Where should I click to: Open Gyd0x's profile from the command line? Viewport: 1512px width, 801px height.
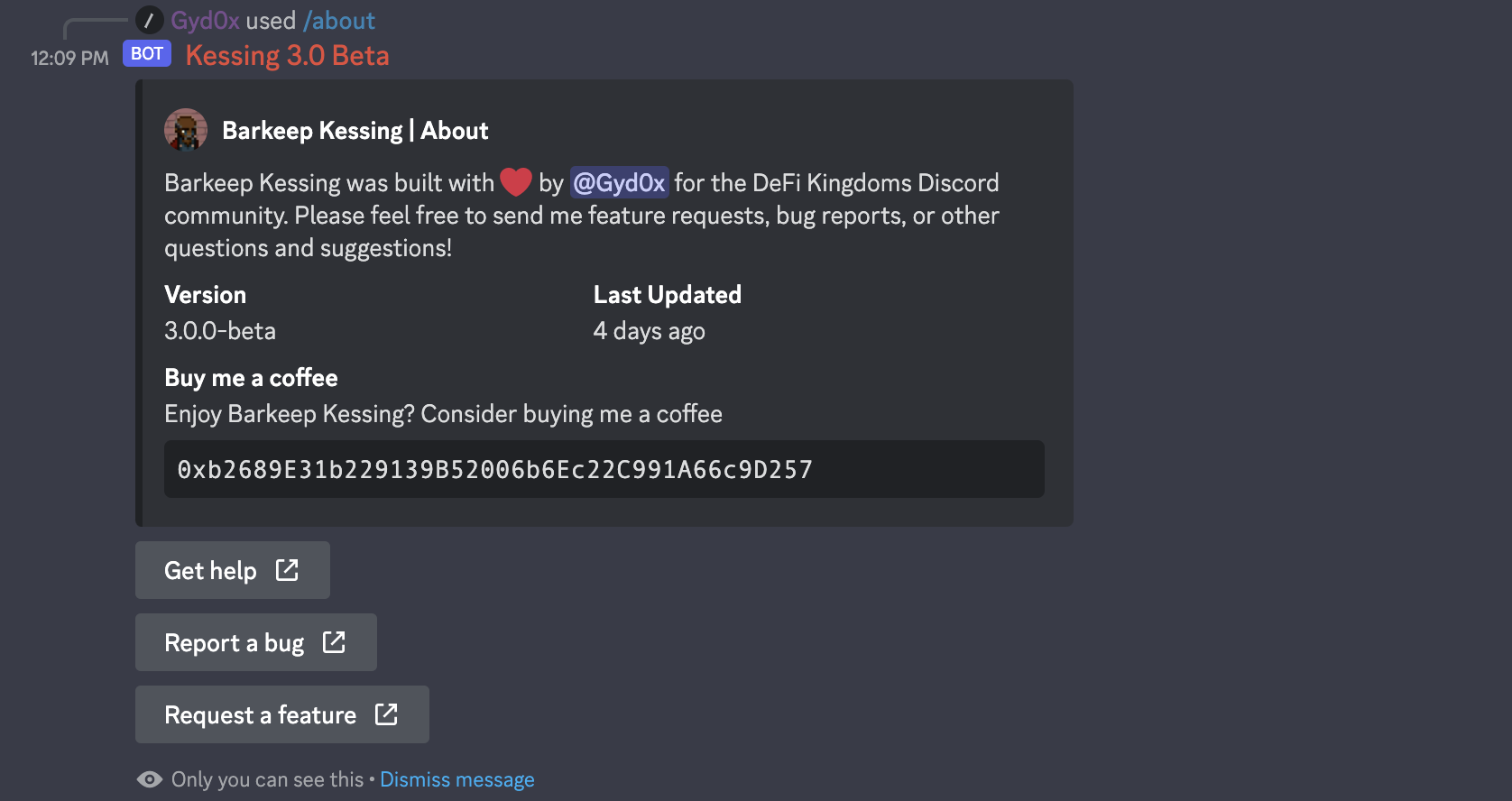[x=205, y=21]
